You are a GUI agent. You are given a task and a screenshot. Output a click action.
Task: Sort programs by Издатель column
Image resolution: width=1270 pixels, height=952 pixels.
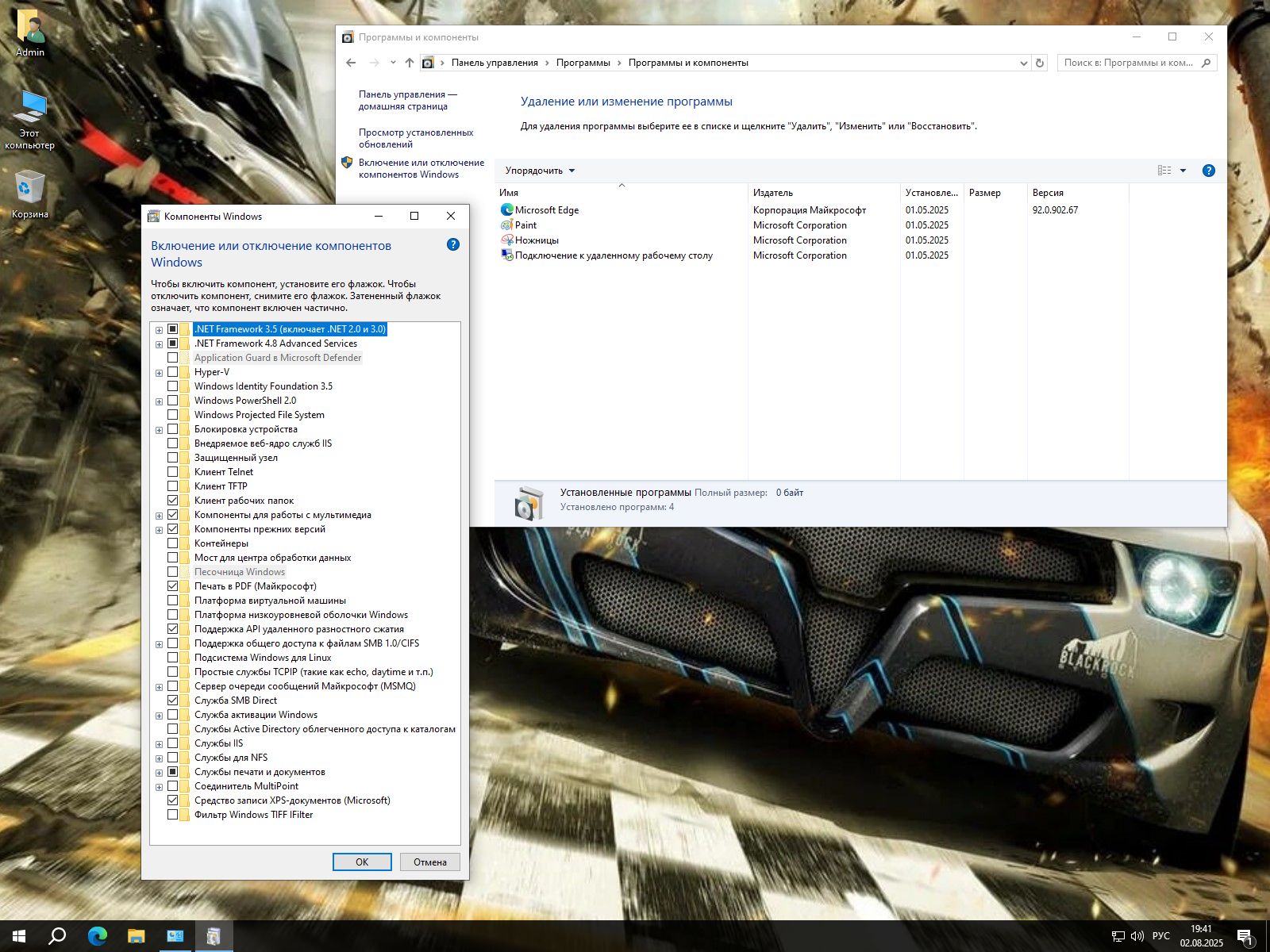(x=824, y=193)
